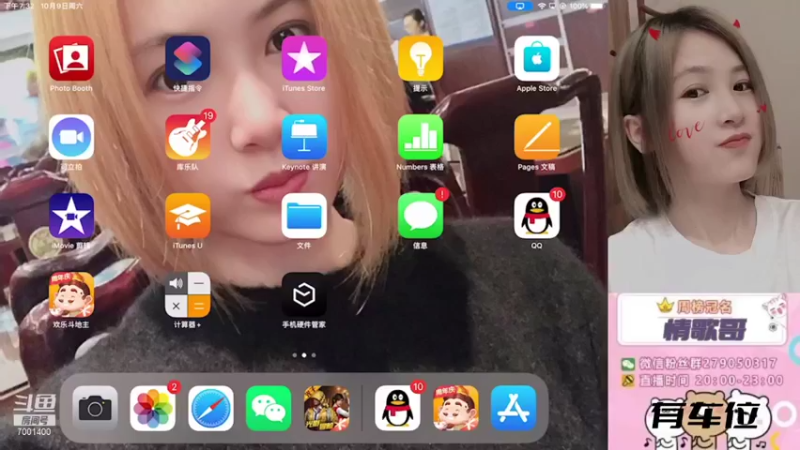
Task: Tap the screen mirroring status indicator
Action: pyautogui.click(x=519, y=6)
